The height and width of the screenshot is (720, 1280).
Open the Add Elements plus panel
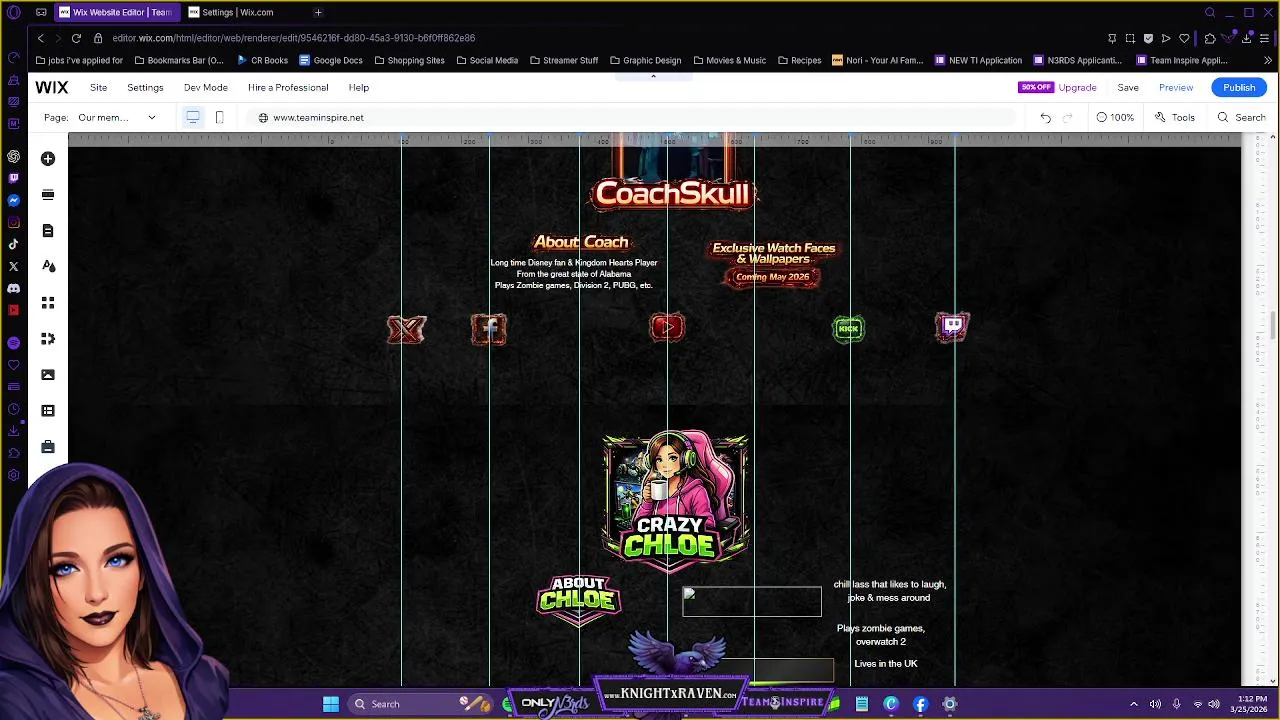pos(48,159)
